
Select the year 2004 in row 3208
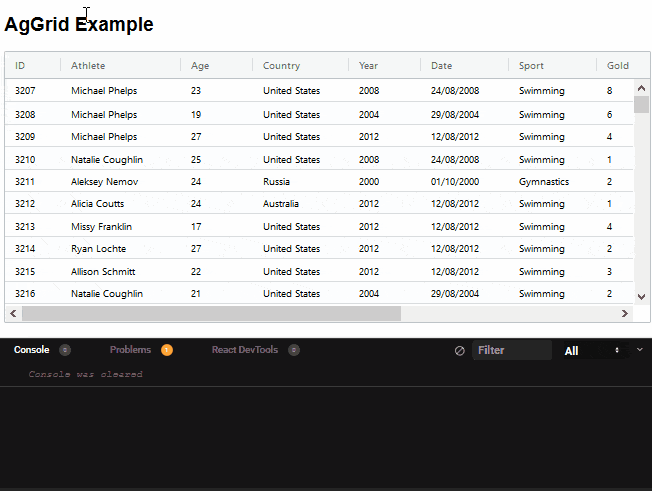coord(369,115)
